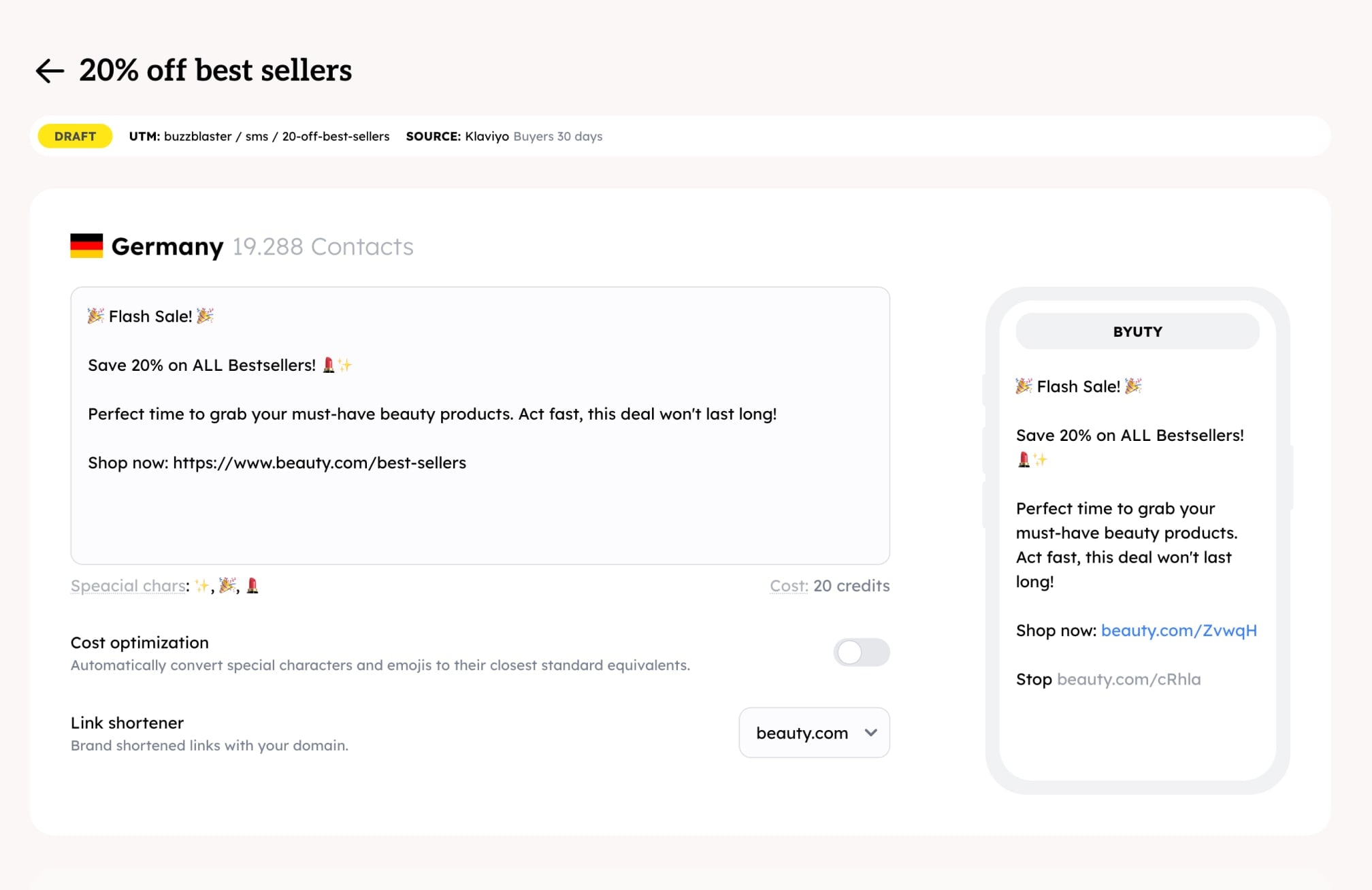Image resolution: width=1372 pixels, height=890 pixels.
Task: Click the Stop beauty.com/cRhla unsubscribe link
Action: (x=1108, y=680)
